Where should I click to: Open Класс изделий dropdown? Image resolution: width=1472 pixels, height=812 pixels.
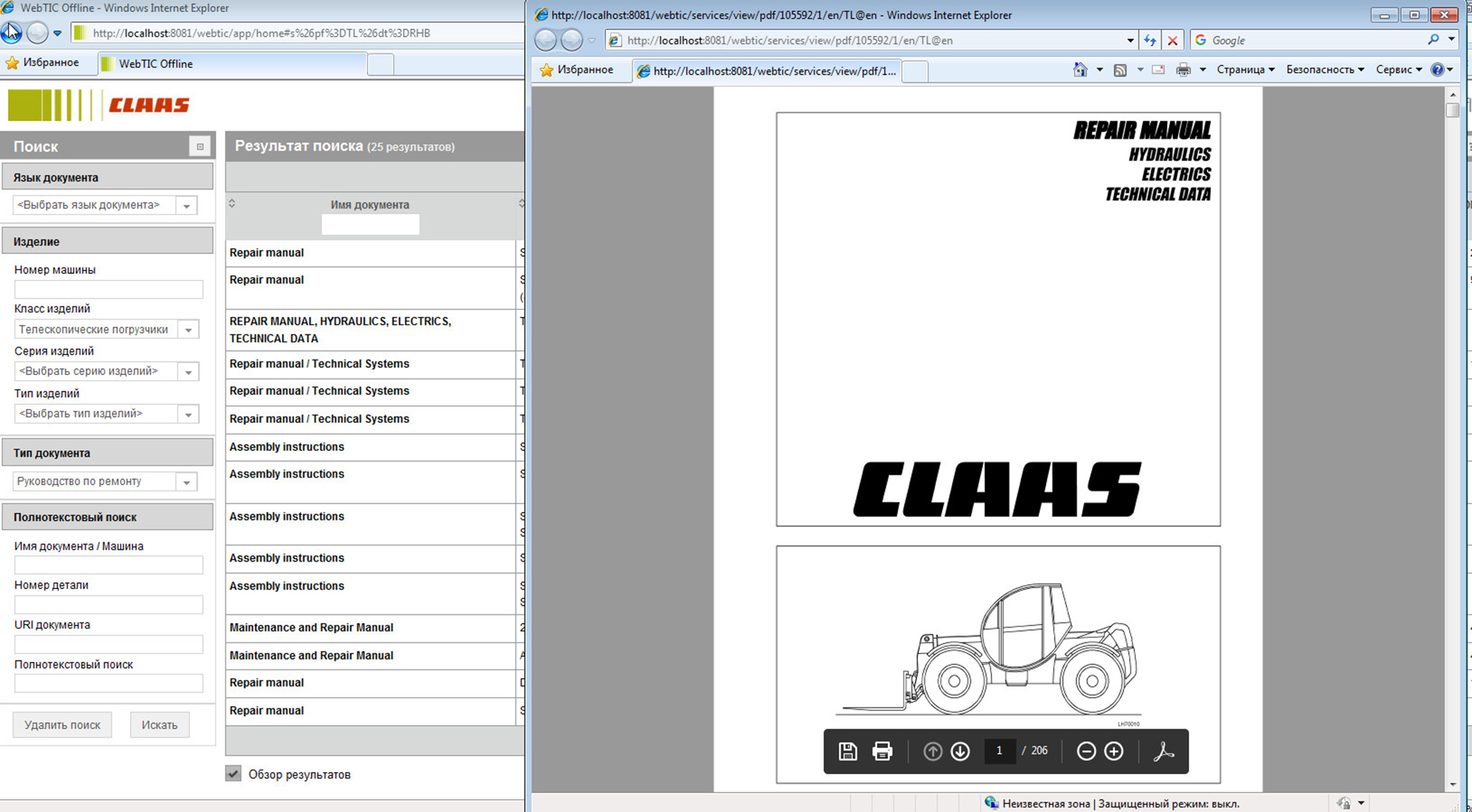(x=188, y=330)
